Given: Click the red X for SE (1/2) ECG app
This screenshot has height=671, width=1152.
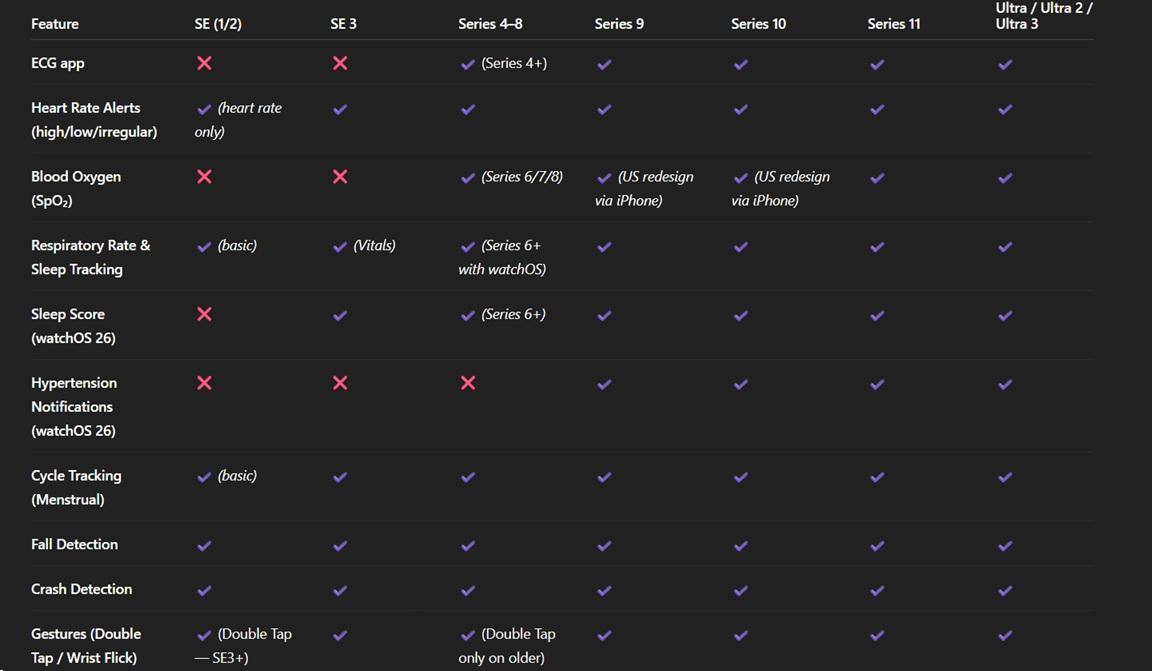Looking at the screenshot, I should [x=204, y=63].
